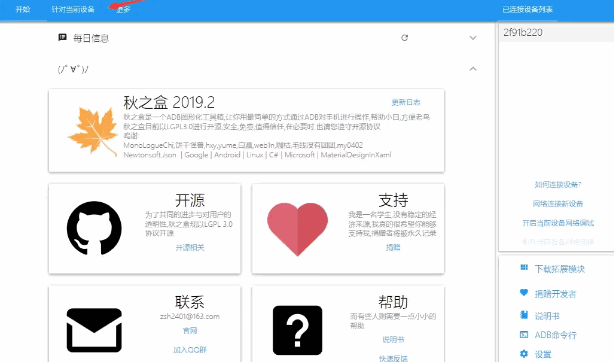
Task: Open the 更多 tab
Action: 123,9
